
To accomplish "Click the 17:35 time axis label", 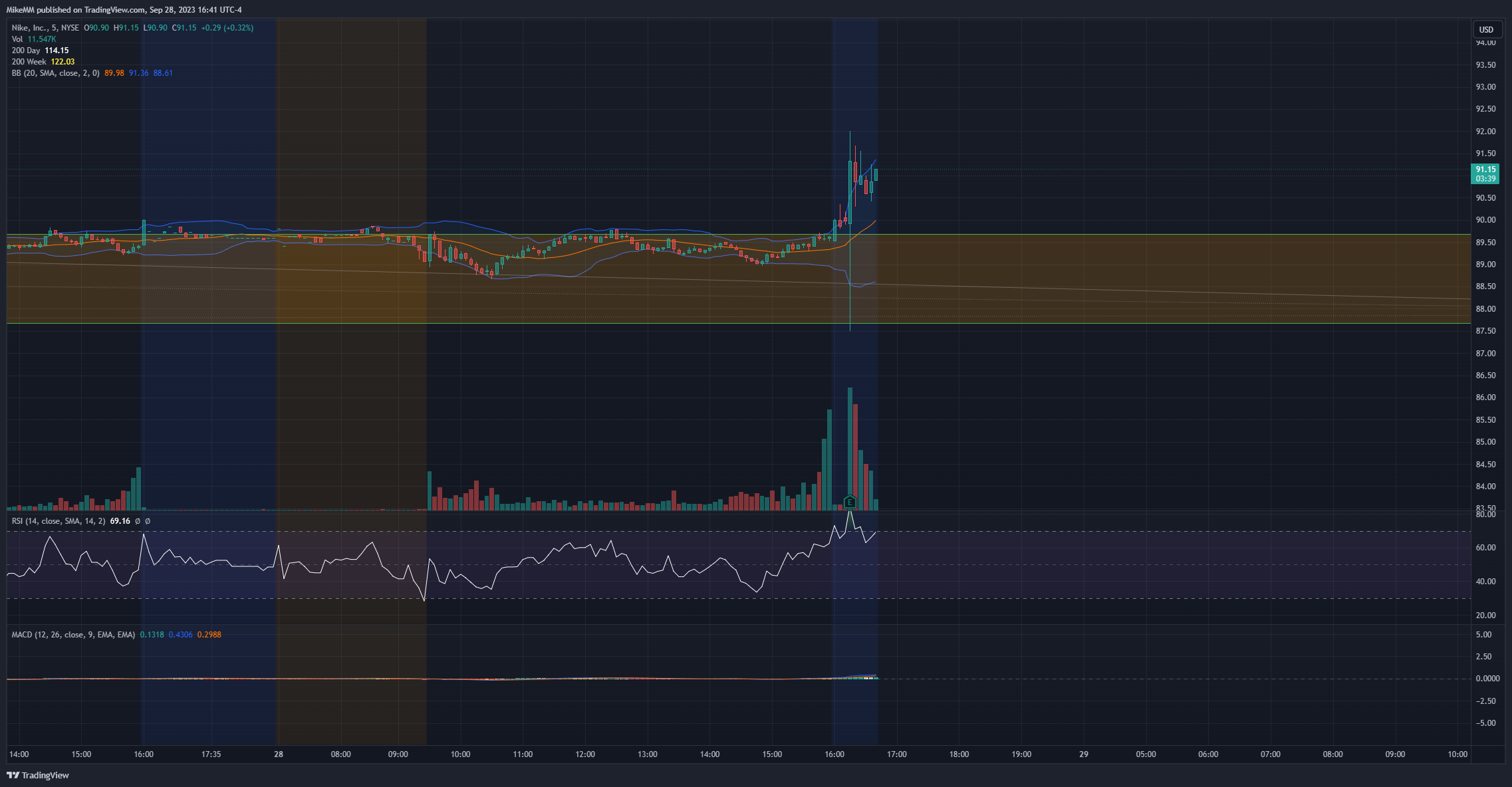I will pyautogui.click(x=211, y=754).
